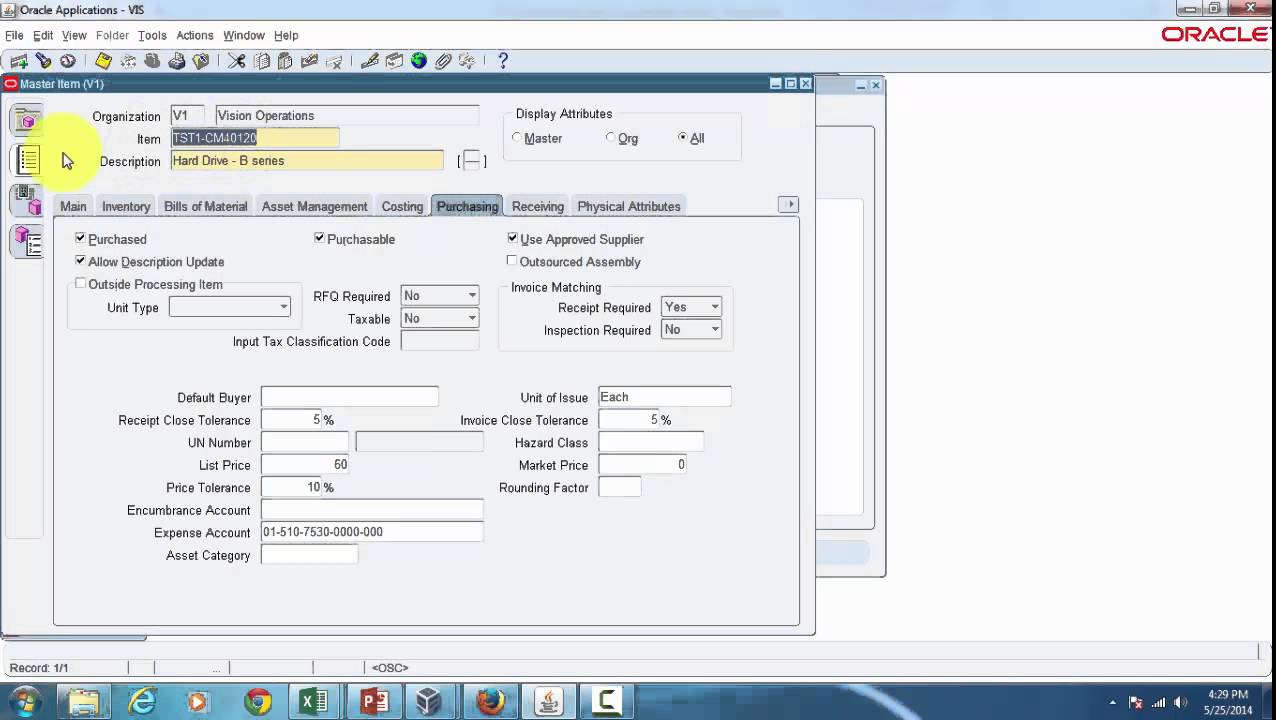Select the All display attributes radio
This screenshot has height=720, width=1276.
(x=683, y=138)
